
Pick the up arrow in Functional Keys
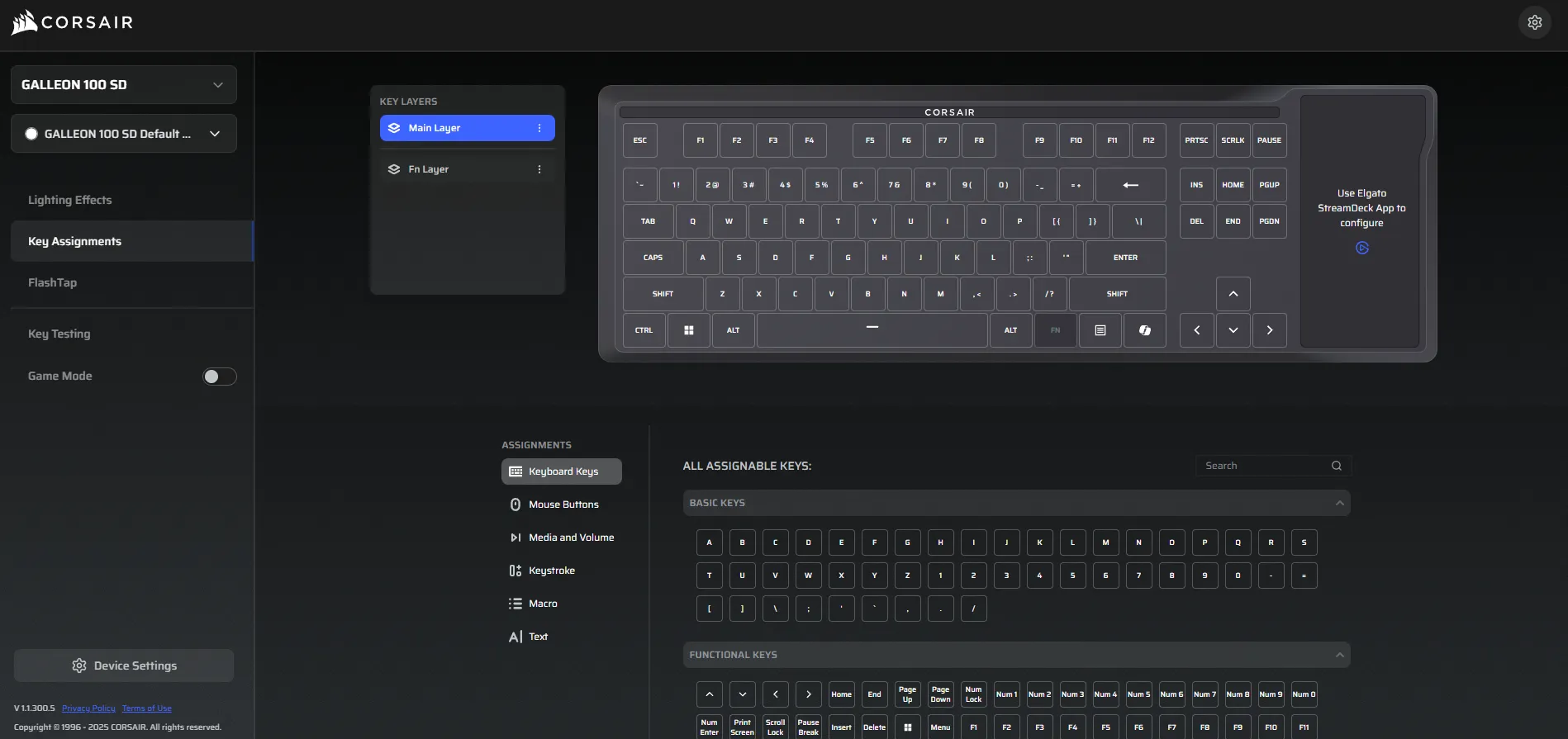pos(709,694)
